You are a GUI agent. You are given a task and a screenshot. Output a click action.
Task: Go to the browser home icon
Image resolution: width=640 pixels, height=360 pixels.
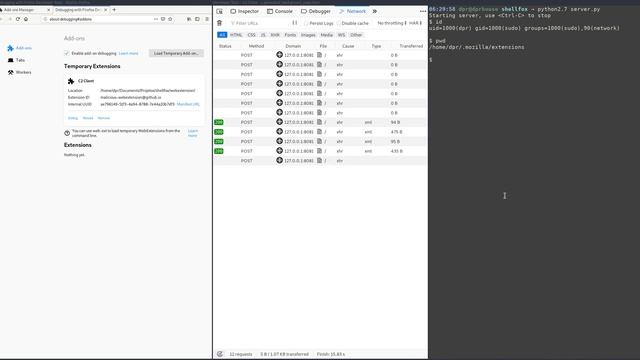(26, 19)
